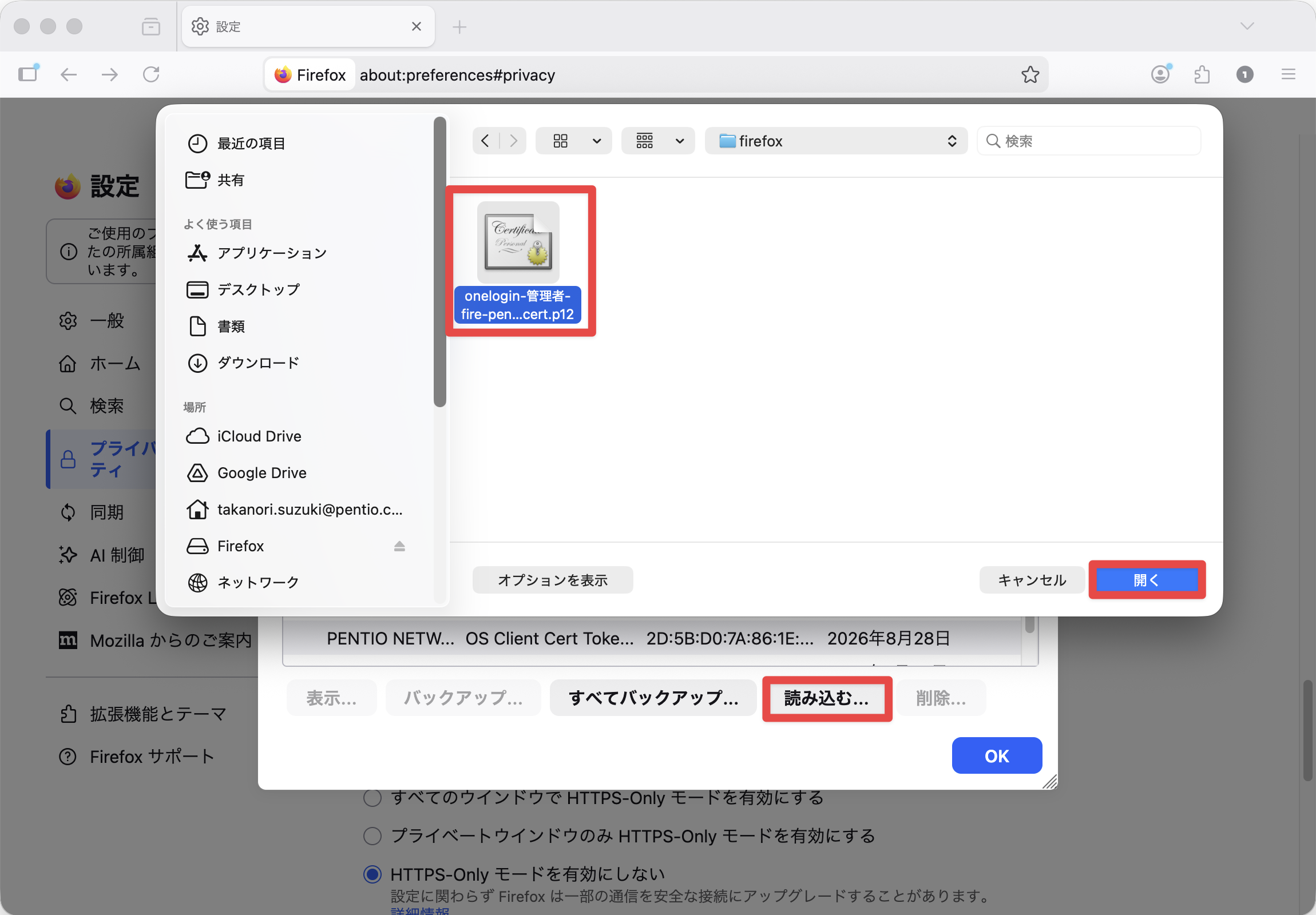Image resolution: width=1316 pixels, height=915 pixels.
Task: Select HTTPS-Only モードを有効にしない
Action: coord(372,874)
